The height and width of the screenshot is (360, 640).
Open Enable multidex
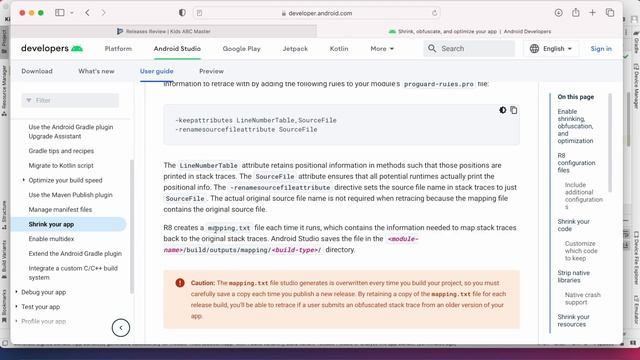click(x=51, y=239)
